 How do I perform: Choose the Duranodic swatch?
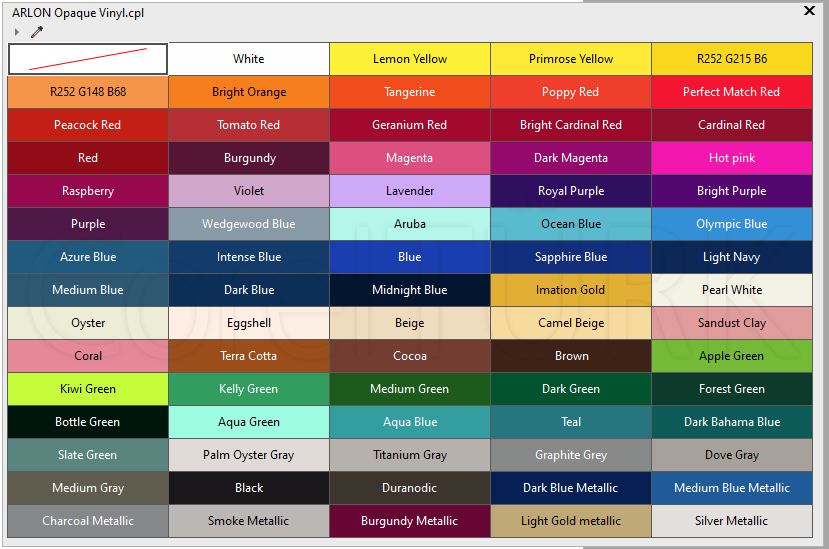click(410, 488)
